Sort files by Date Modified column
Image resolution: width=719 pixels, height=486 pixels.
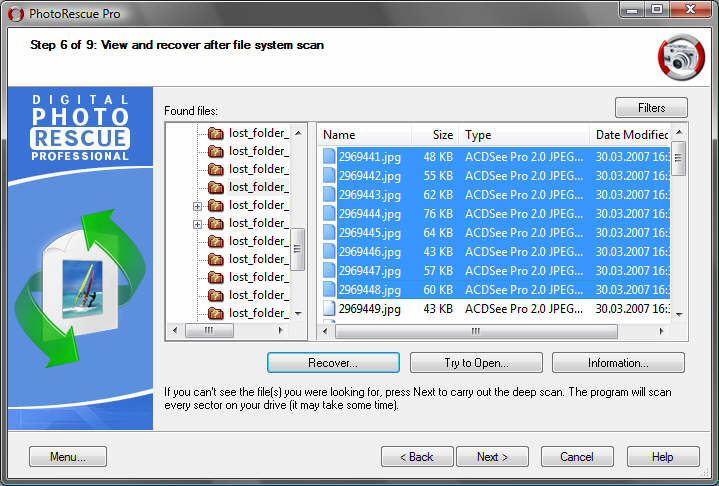[630, 135]
